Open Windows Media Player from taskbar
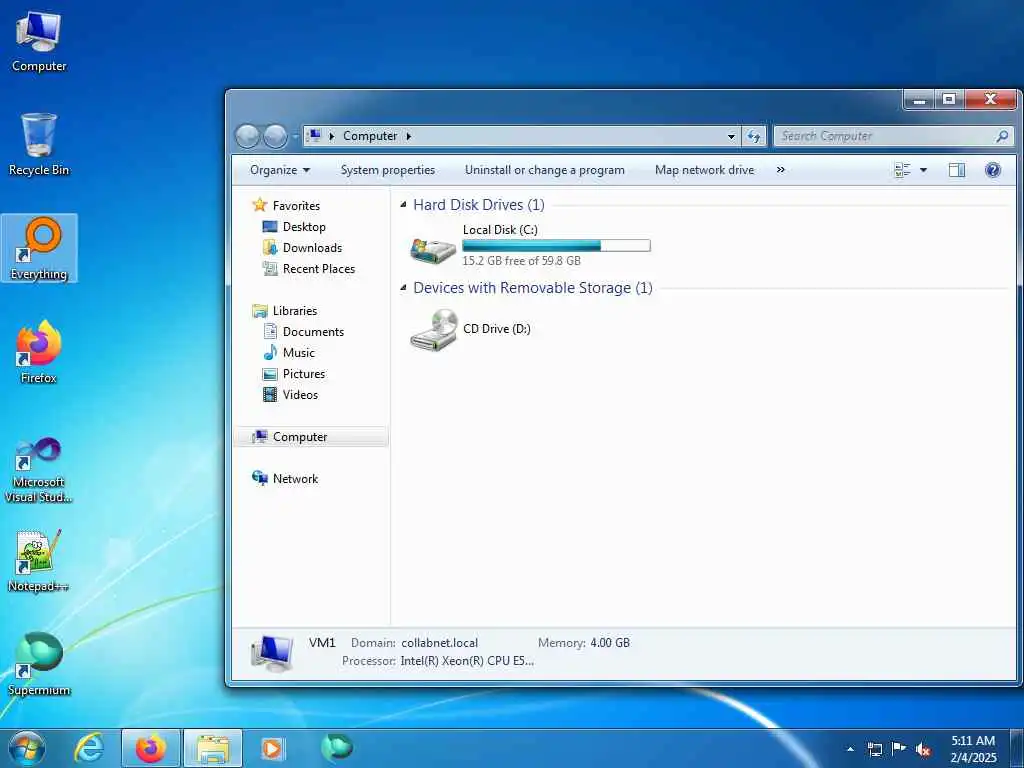Image resolution: width=1024 pixels, height=768 pixels. pyautogui.click(x=272, y=748)
